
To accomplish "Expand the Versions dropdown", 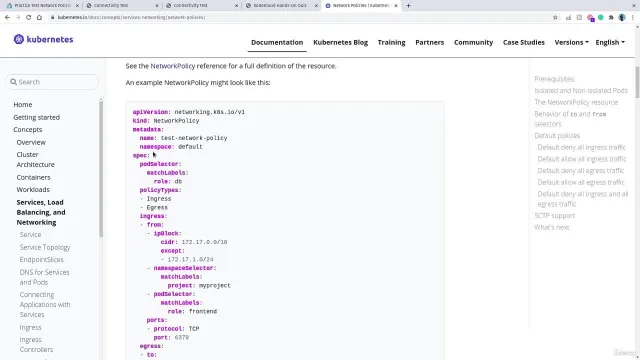I will pos(571,42).
